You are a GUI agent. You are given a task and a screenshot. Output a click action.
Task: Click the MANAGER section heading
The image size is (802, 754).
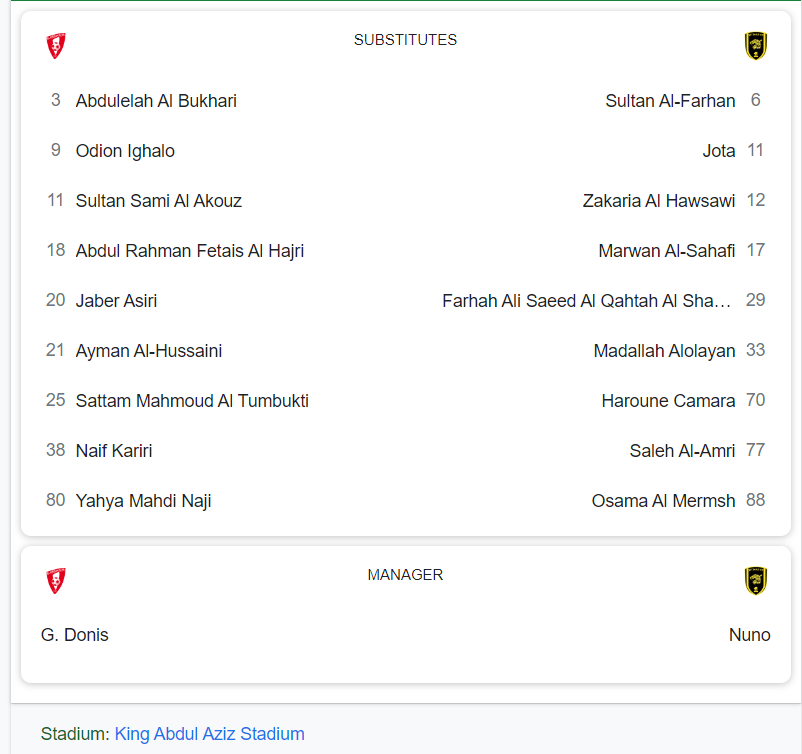click(x=405, y=575)
